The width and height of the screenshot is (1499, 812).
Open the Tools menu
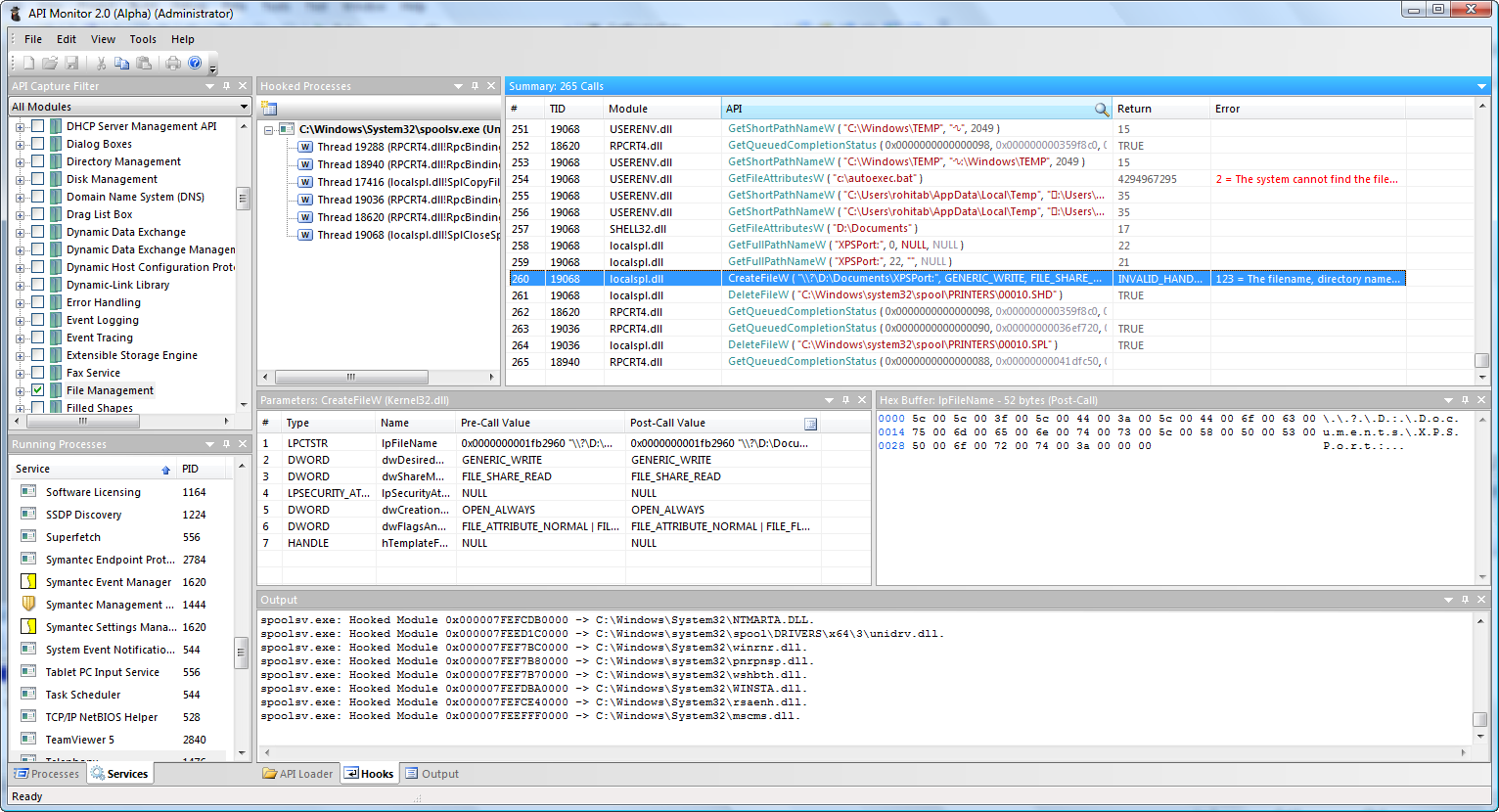point(143,39)
